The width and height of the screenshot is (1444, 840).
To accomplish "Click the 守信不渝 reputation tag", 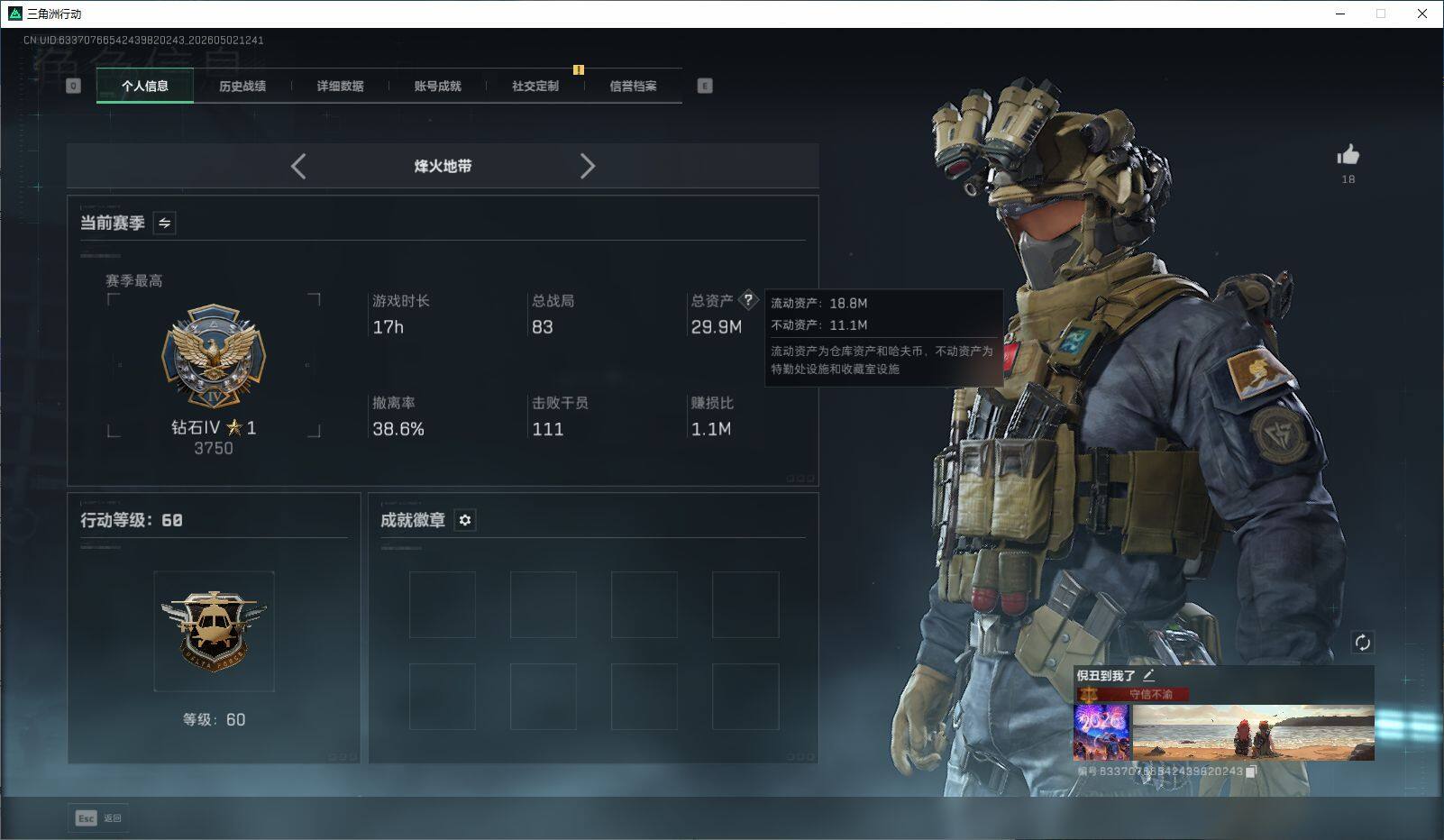I will coord(1133,694).
